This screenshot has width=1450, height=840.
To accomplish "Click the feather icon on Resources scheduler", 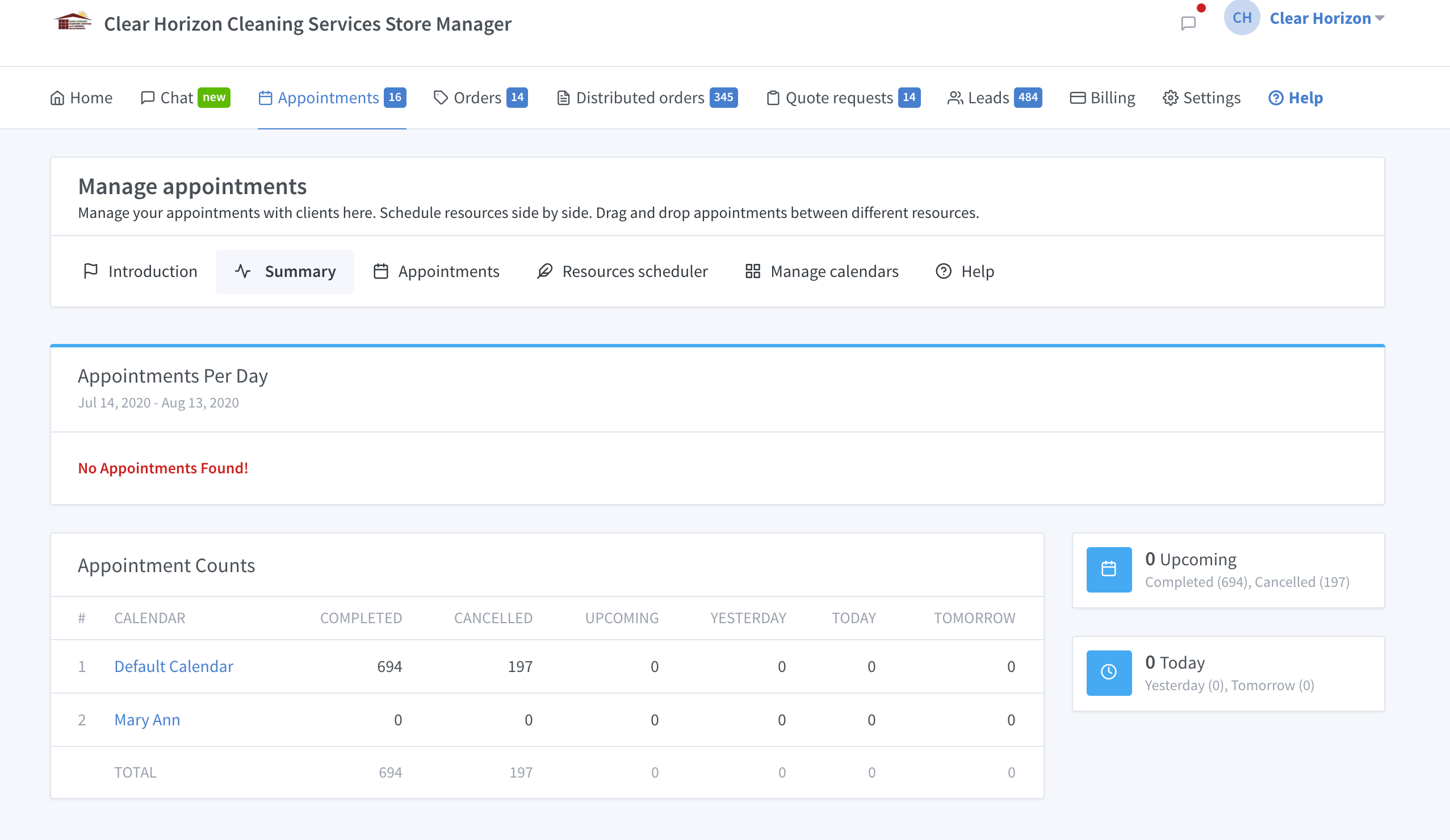I will click(545, 271).
